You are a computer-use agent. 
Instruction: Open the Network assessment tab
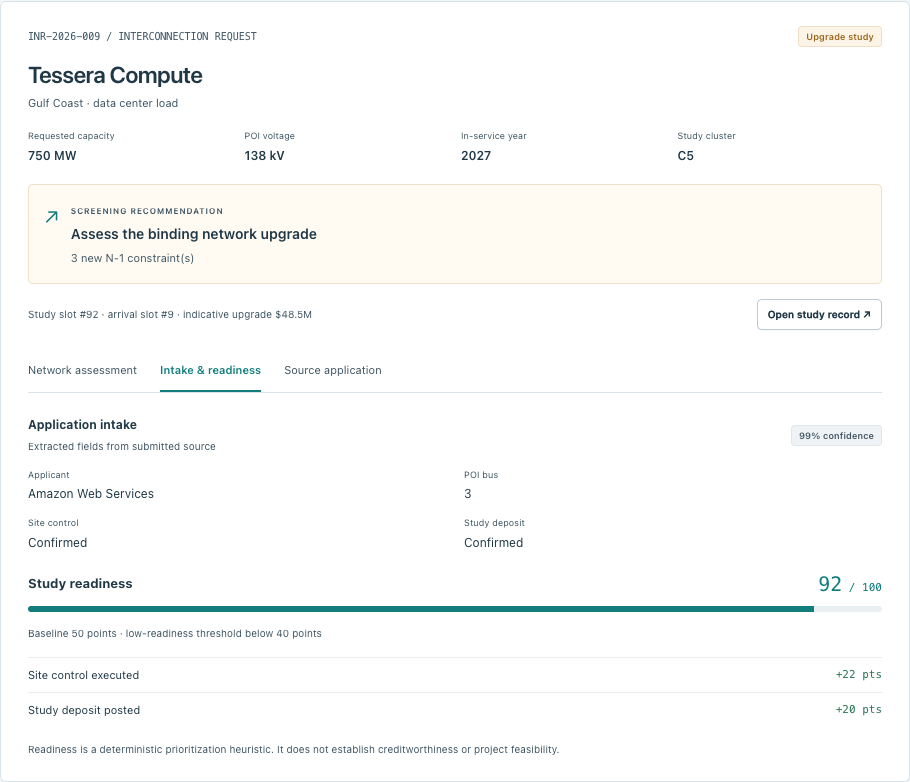pyautogui.click(x=82, y=370)
